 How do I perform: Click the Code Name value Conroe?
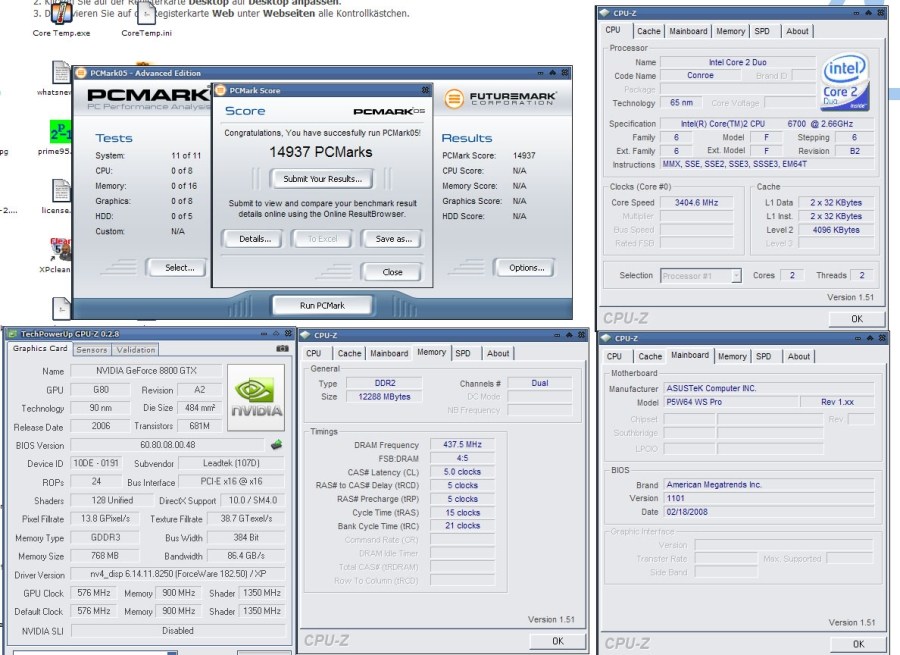pyautogui.click(x=700, y=75)
